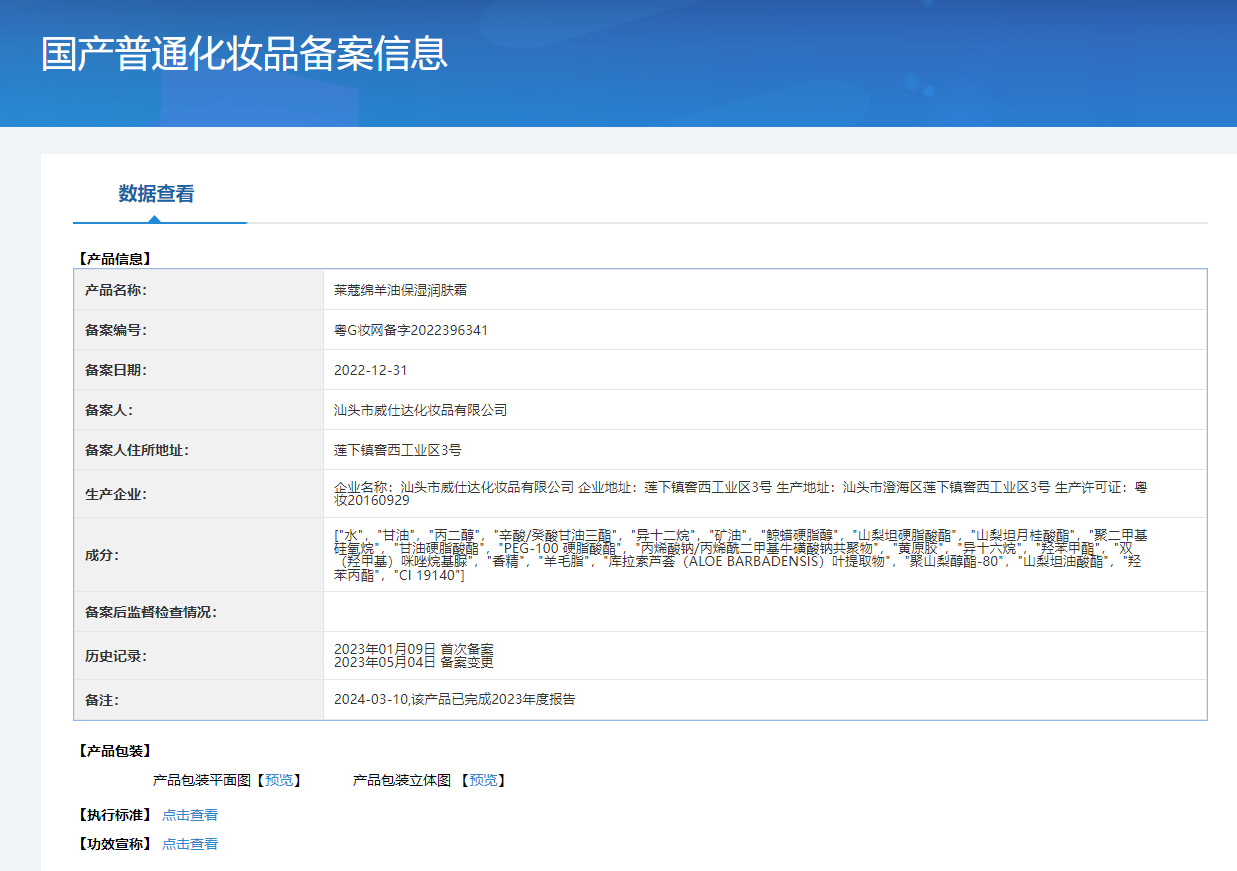
Task: Select the 2023年05月04日 备案变更 history entry
Action: (x=414, y=662)
